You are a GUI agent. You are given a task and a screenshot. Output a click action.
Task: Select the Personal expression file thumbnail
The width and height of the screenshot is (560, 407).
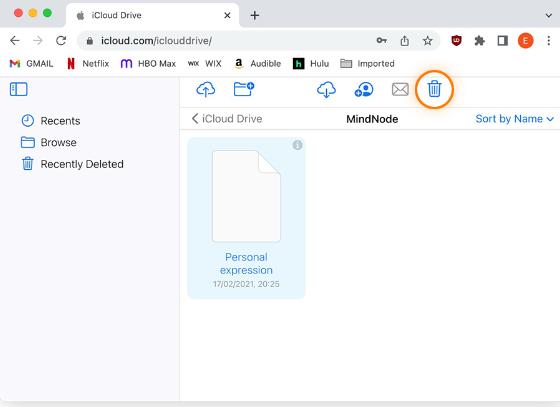point(246,196)
